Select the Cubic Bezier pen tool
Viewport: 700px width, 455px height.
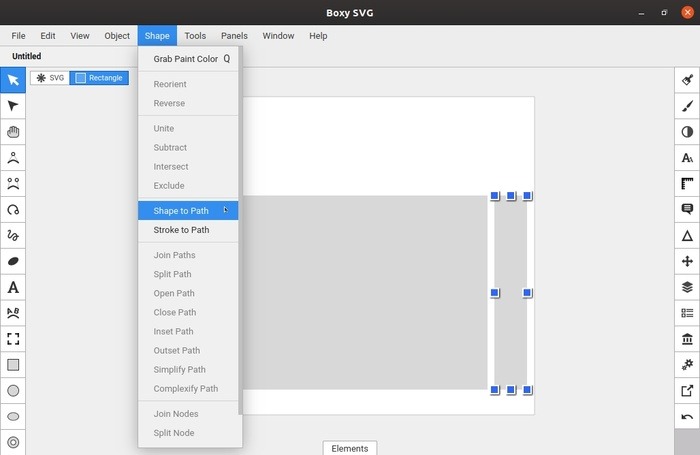(x=13, y=184)
